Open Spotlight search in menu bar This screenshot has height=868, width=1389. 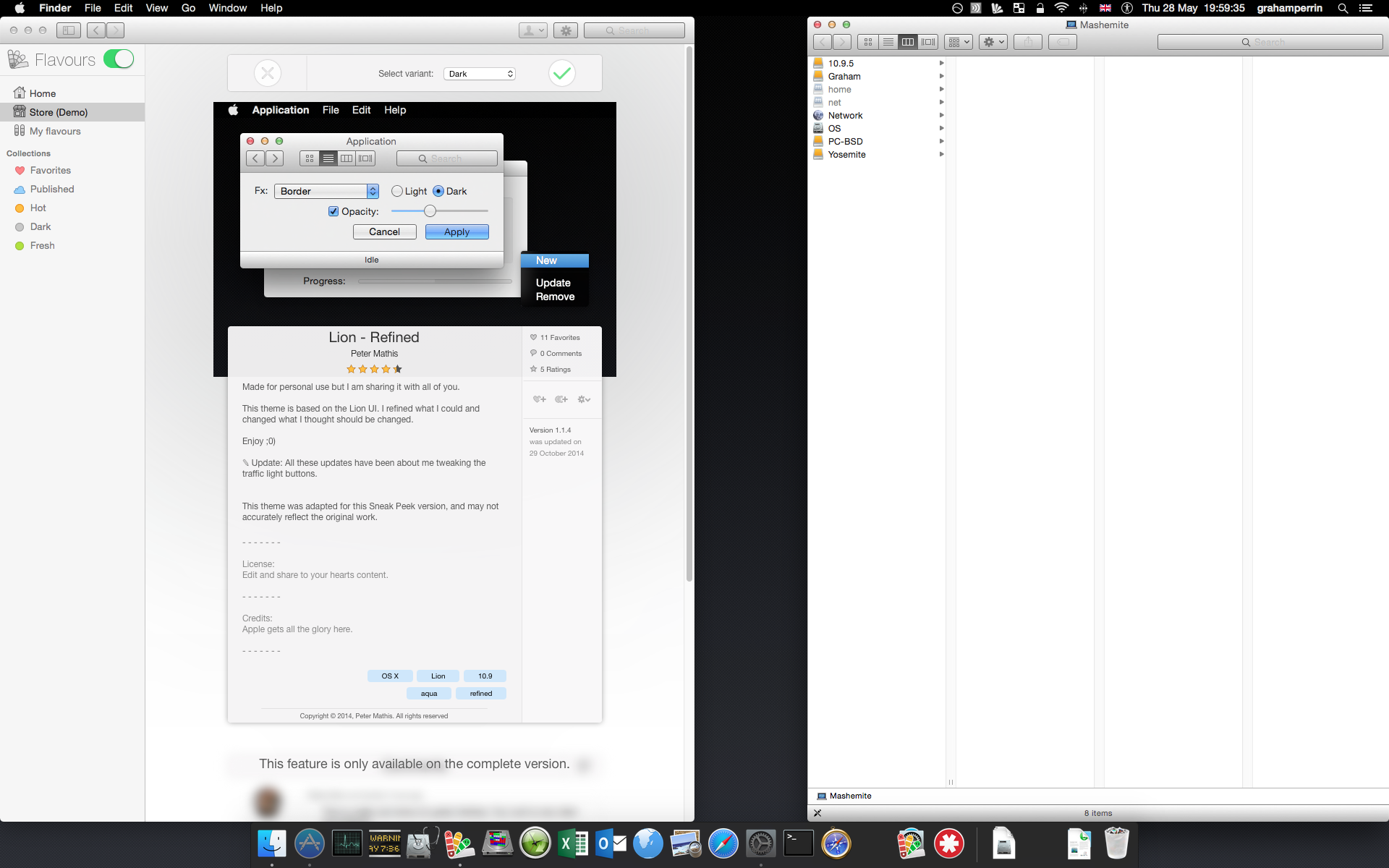click(1343, 8)
